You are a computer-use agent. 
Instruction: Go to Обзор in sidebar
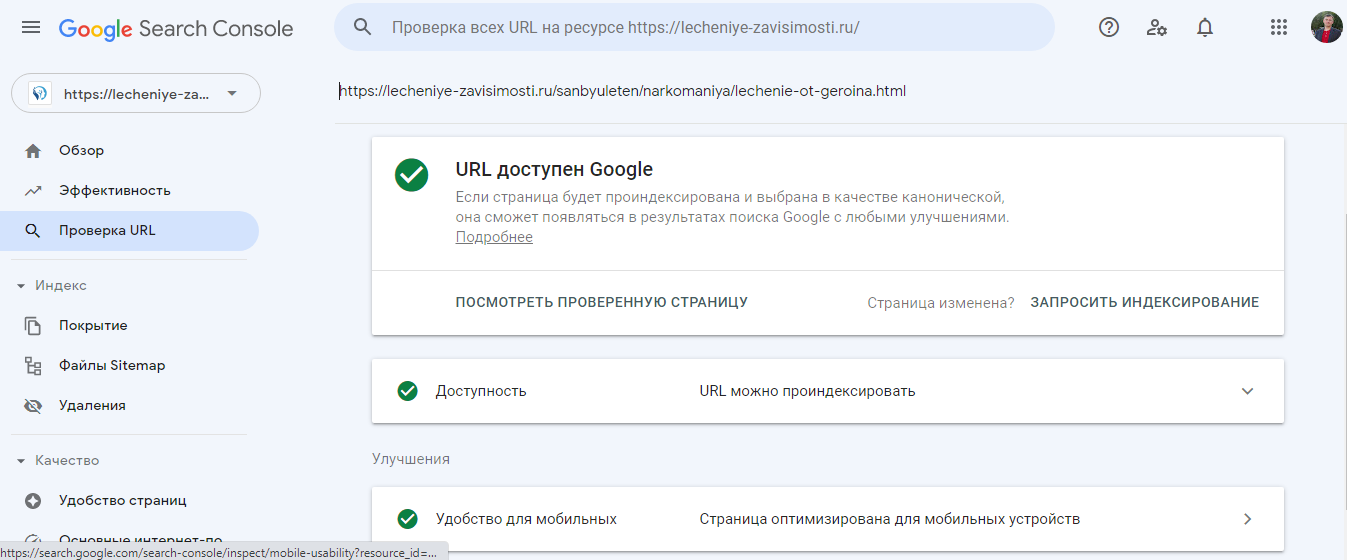[x=81, y=151]
